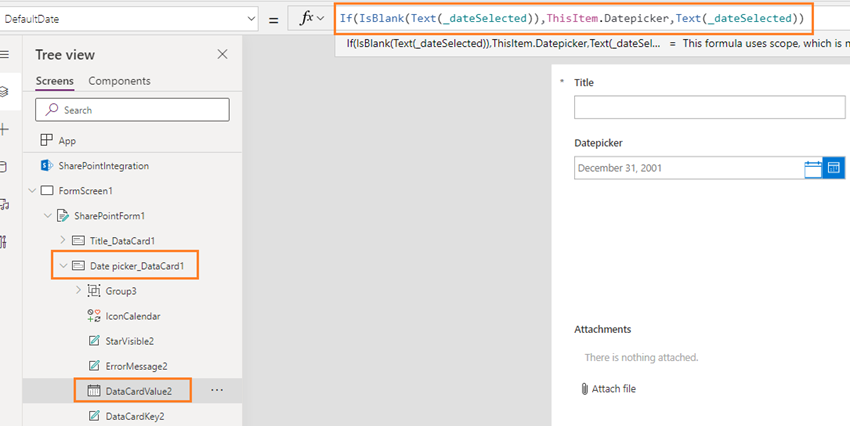Image resolution: width=850 pixels, height=426 pixels.
Task: Collapse the Date picker_DataCard1 node
Action: [62, 266]
